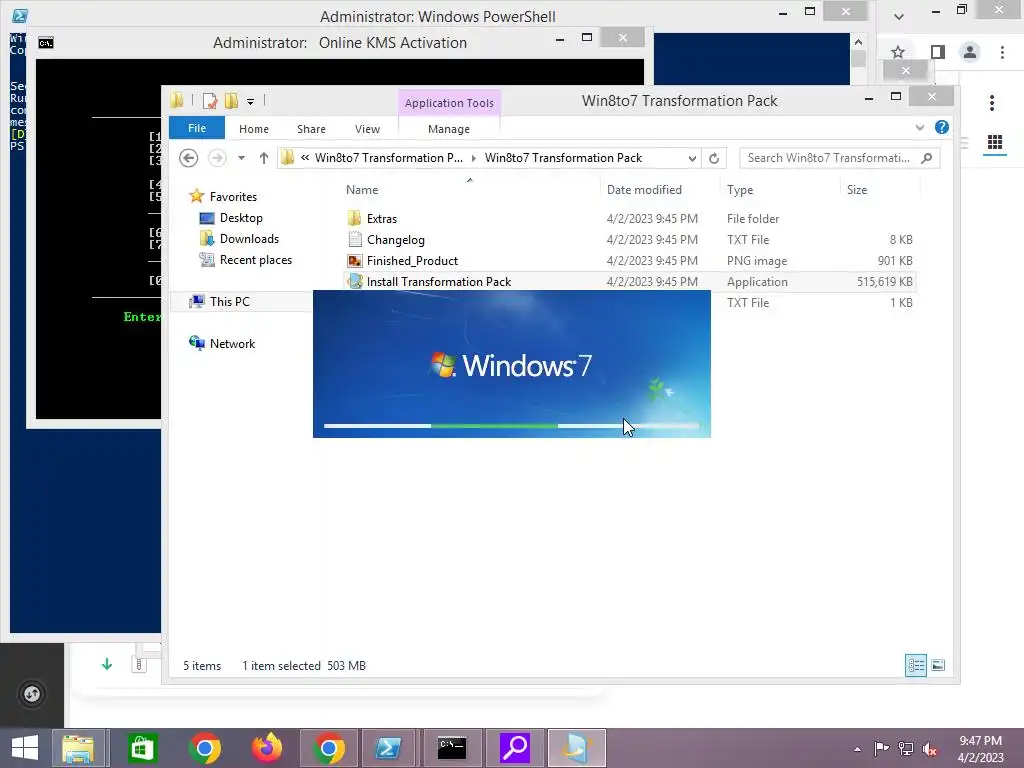Show hidden system tray icons
The width and height of the screenshot is (1024, 768).
click(857, 749)
